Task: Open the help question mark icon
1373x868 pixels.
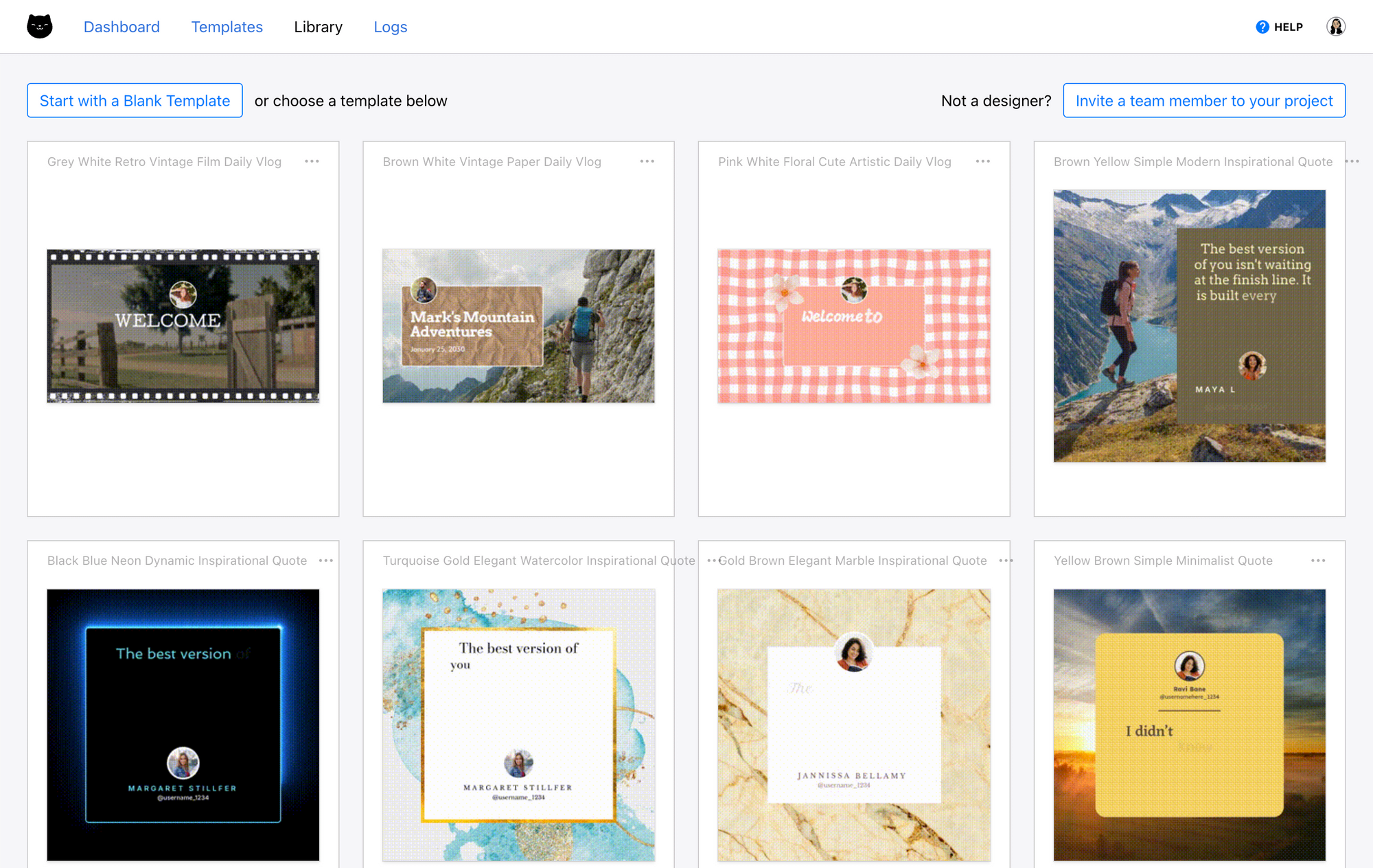Action: point(1262,27)
